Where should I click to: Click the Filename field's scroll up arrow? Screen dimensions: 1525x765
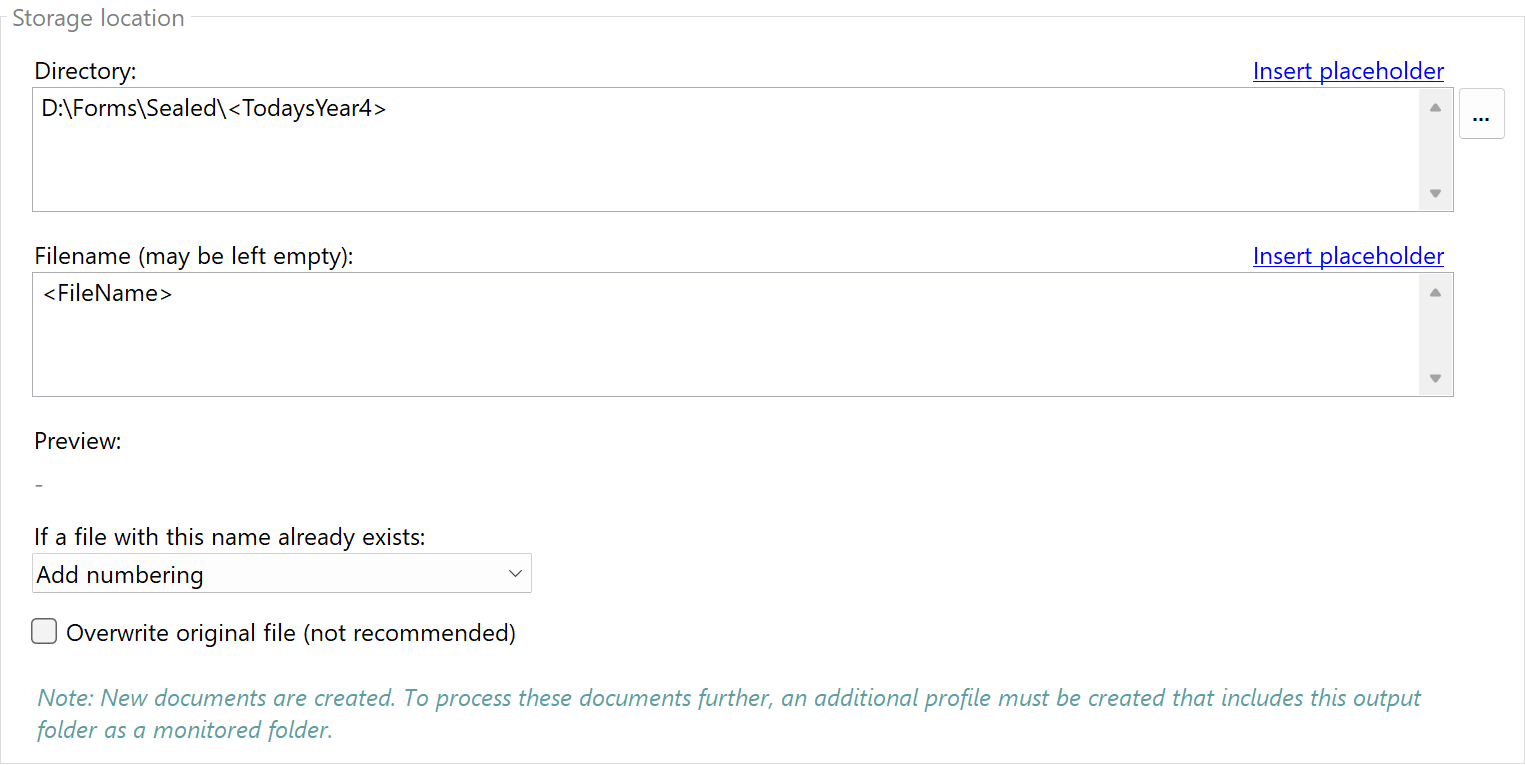(x=1435, y=292)
